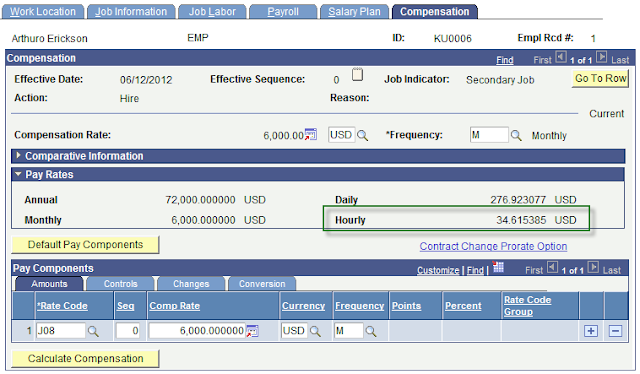Sort by Seq column header

(125, 306)
